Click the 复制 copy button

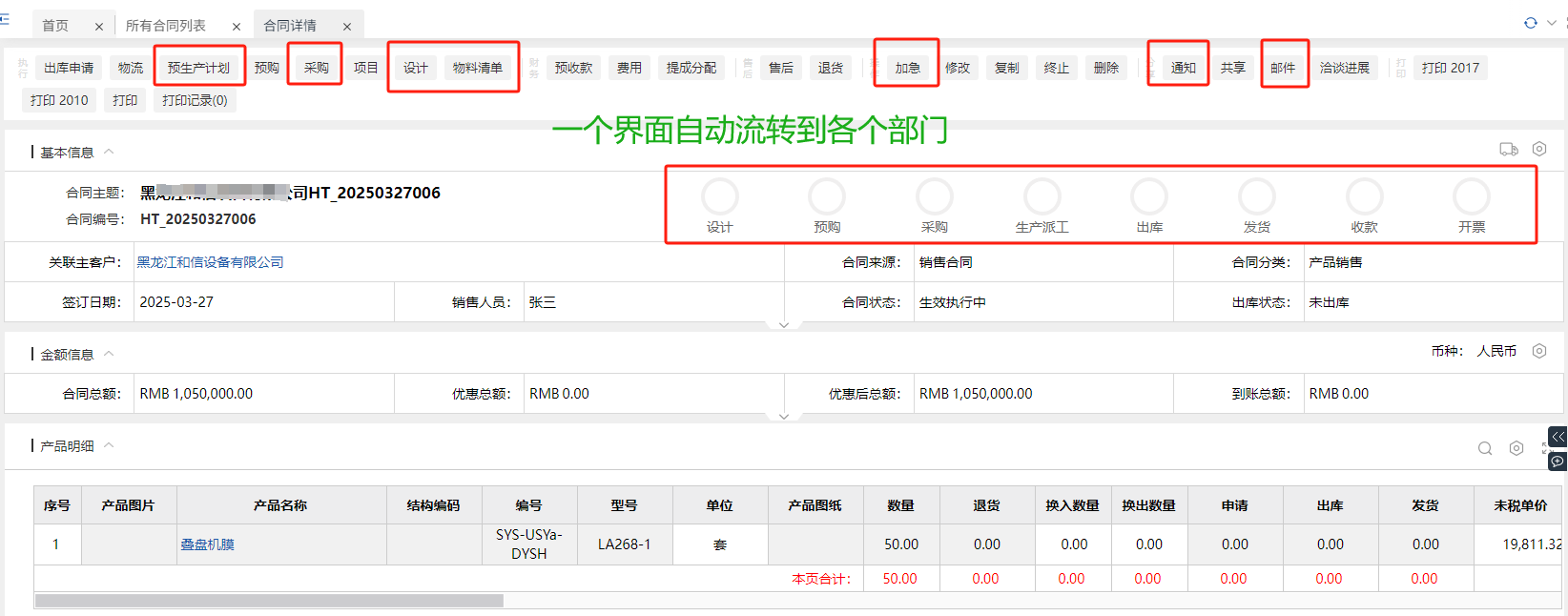click(x=1007, y=68)
